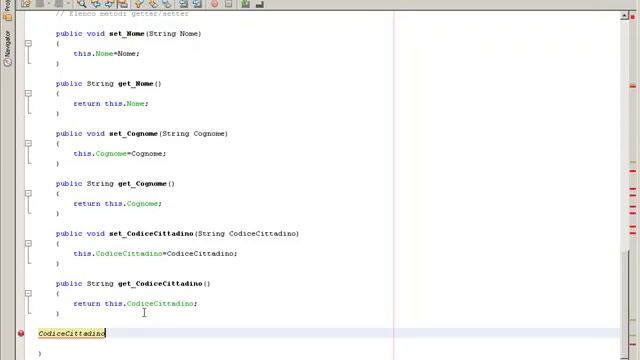Stop Macro Recording toolbar icon
This screenshot has height=360, width=640.
pyautogui.click(x=228, y=4)
